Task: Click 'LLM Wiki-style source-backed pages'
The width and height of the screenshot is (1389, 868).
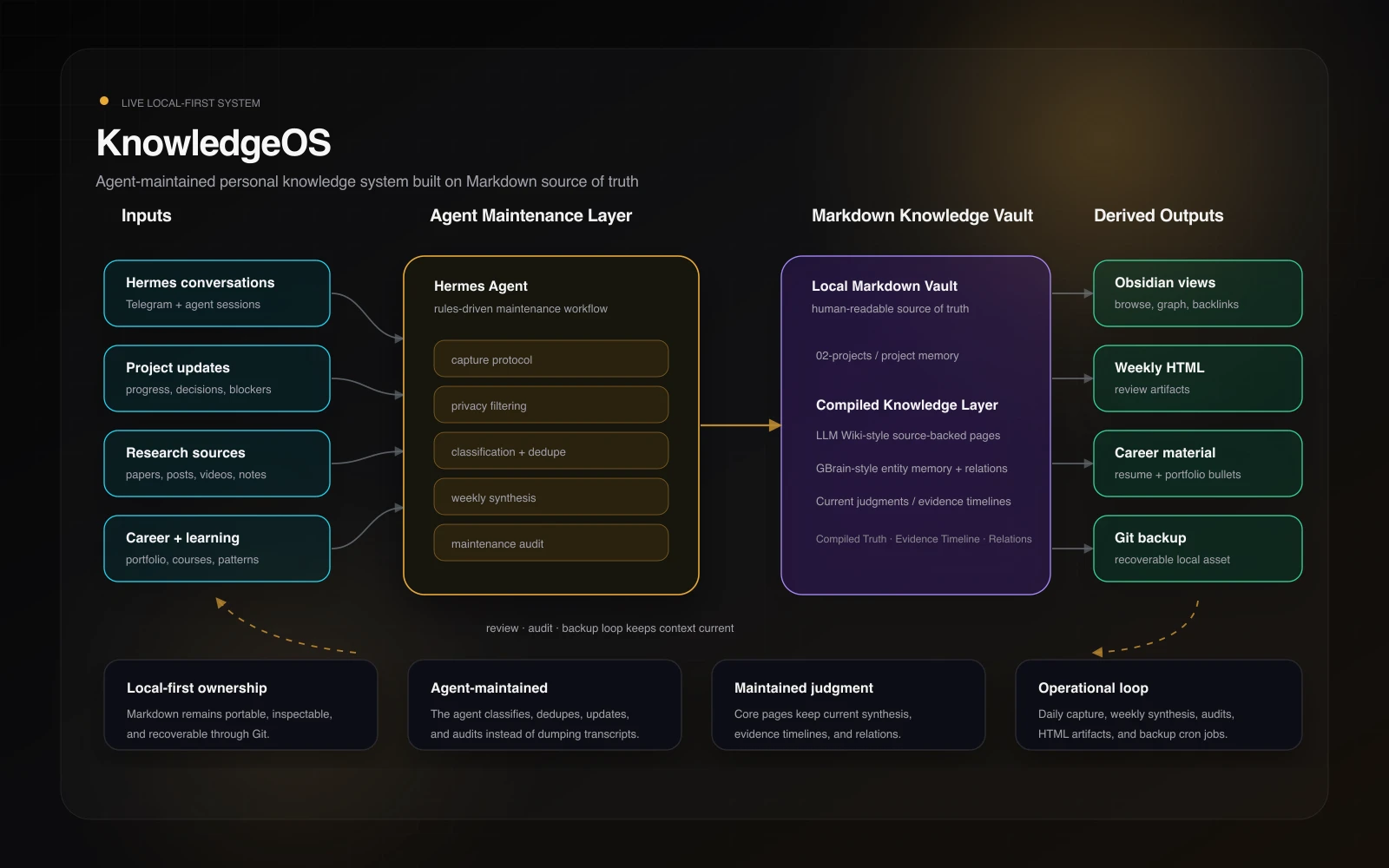Action: coord(908,436)
